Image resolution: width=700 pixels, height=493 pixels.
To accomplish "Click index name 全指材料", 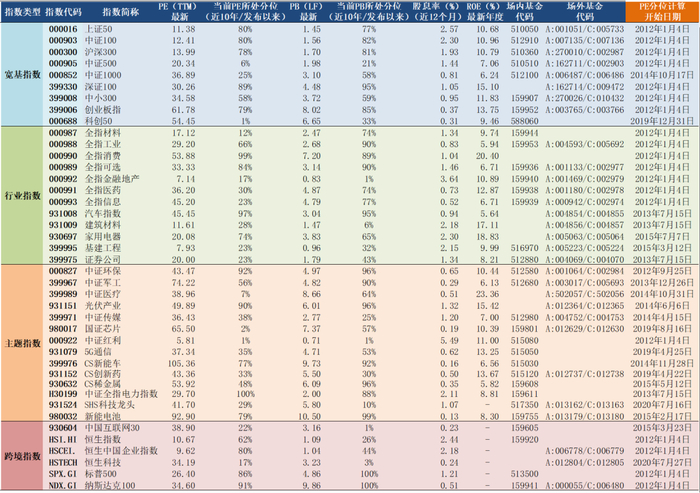I will (103, 133).
